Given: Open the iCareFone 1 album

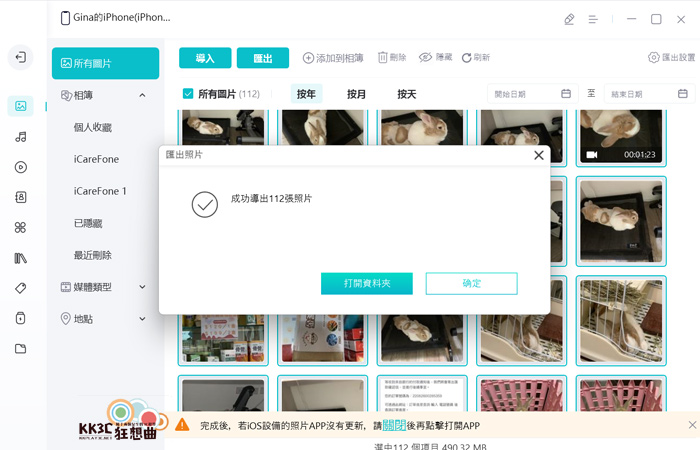Looking at the screenshot, I should tap(100, 191).
